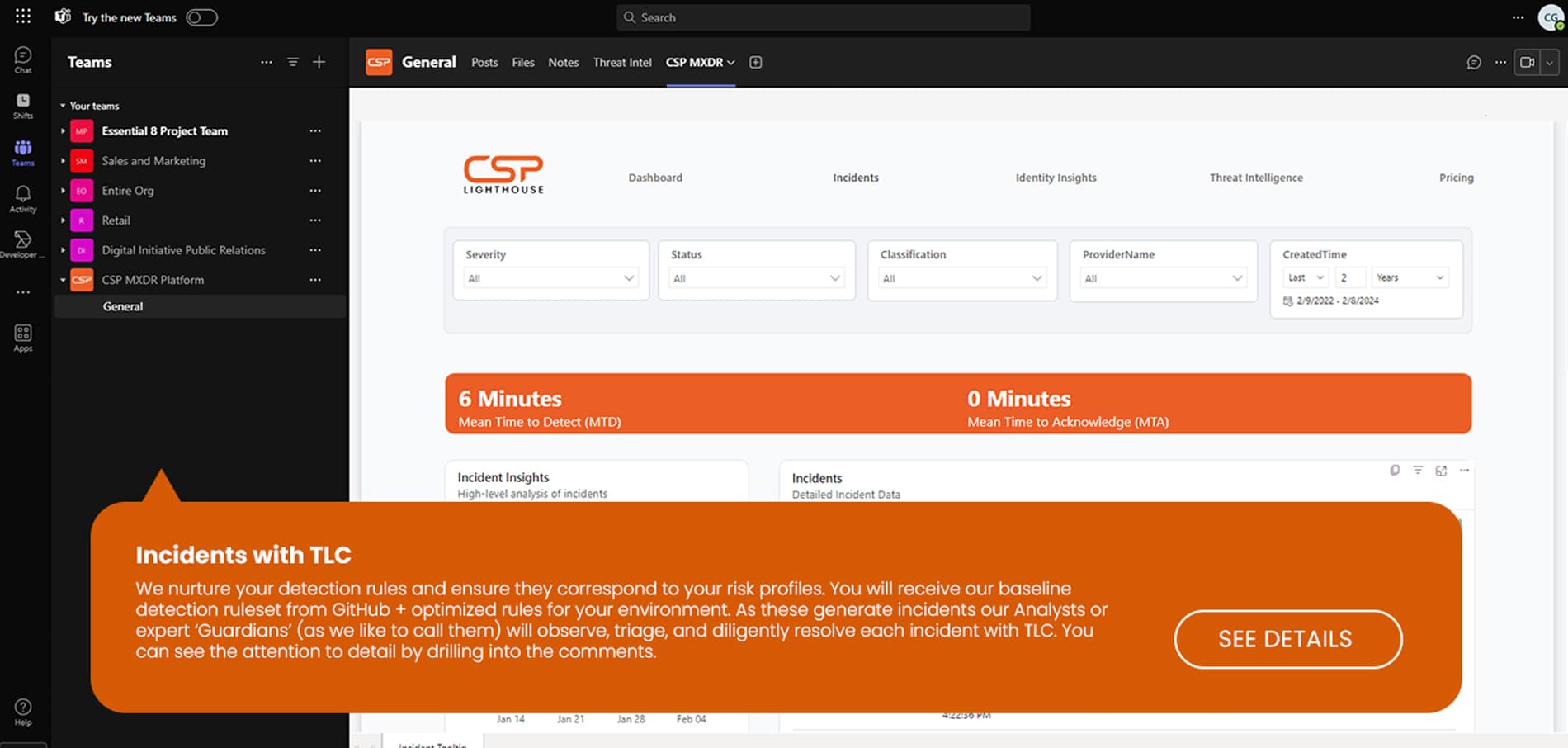Image resolution: width=1568 pixels, height=748 pixels.
Task: Open more options for Essential 8 Project Team
Action: coord(315,131)
